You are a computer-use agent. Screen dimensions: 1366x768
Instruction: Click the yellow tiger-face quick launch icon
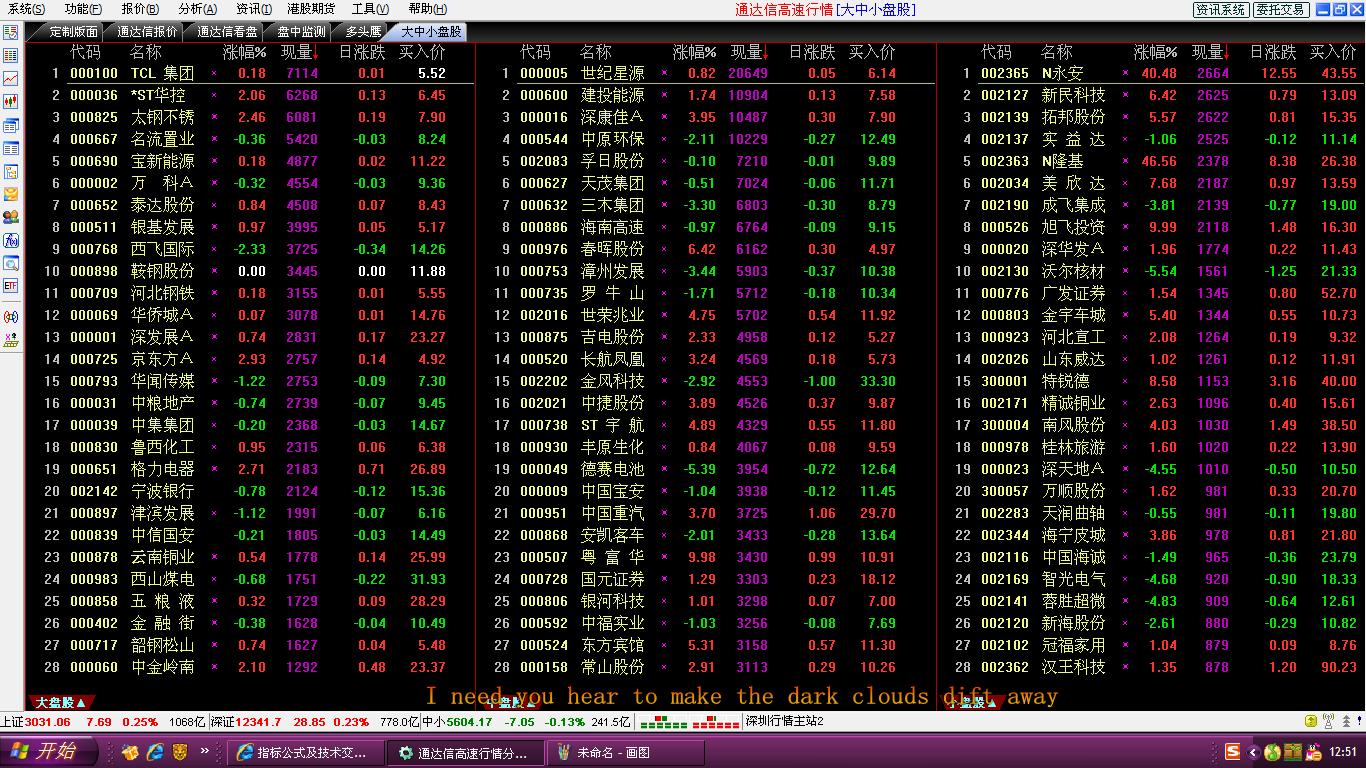pos(180,752)
